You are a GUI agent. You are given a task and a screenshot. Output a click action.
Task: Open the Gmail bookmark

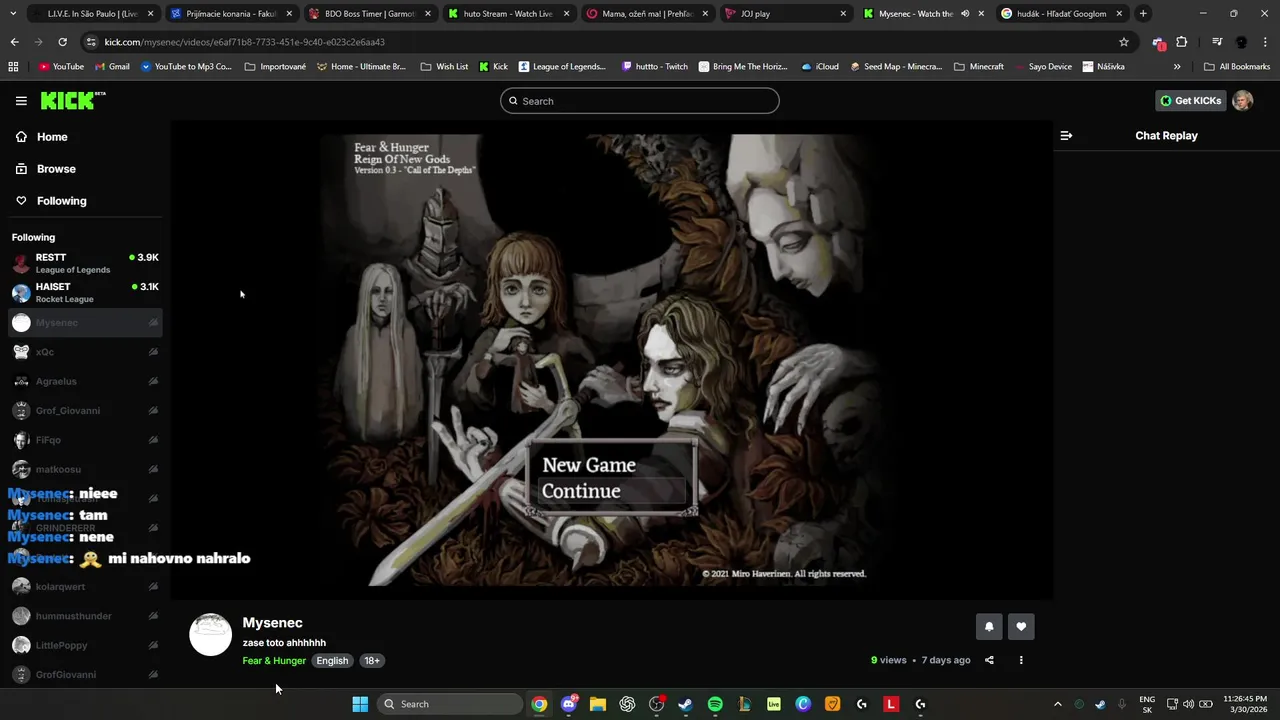point(112,67)
